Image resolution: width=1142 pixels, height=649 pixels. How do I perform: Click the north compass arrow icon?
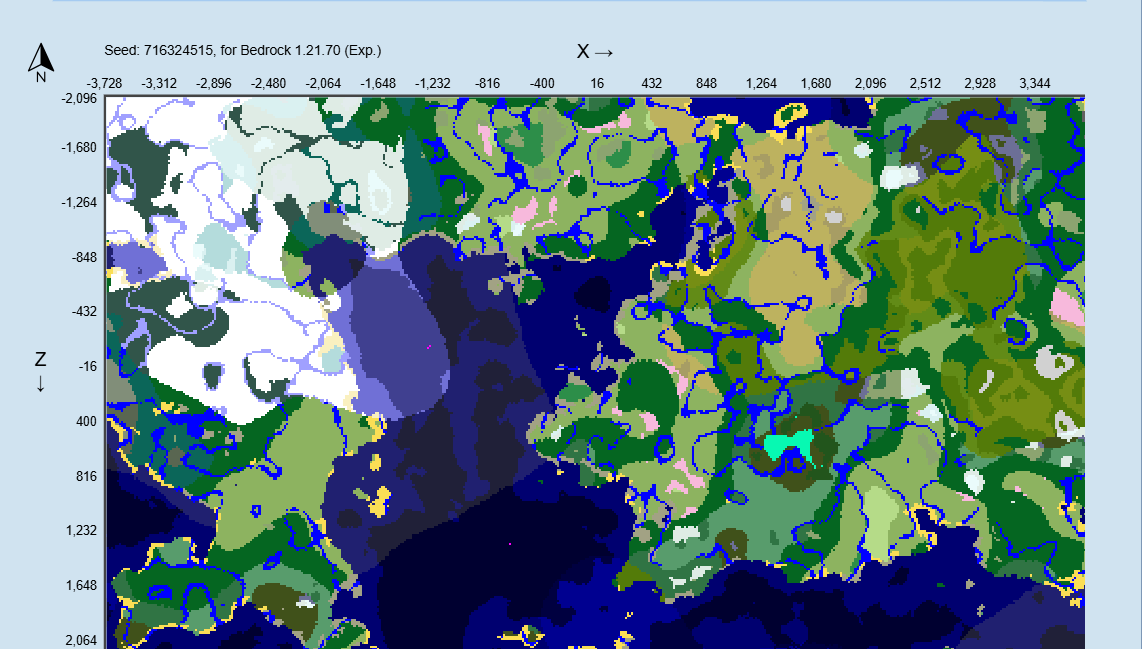41,63
